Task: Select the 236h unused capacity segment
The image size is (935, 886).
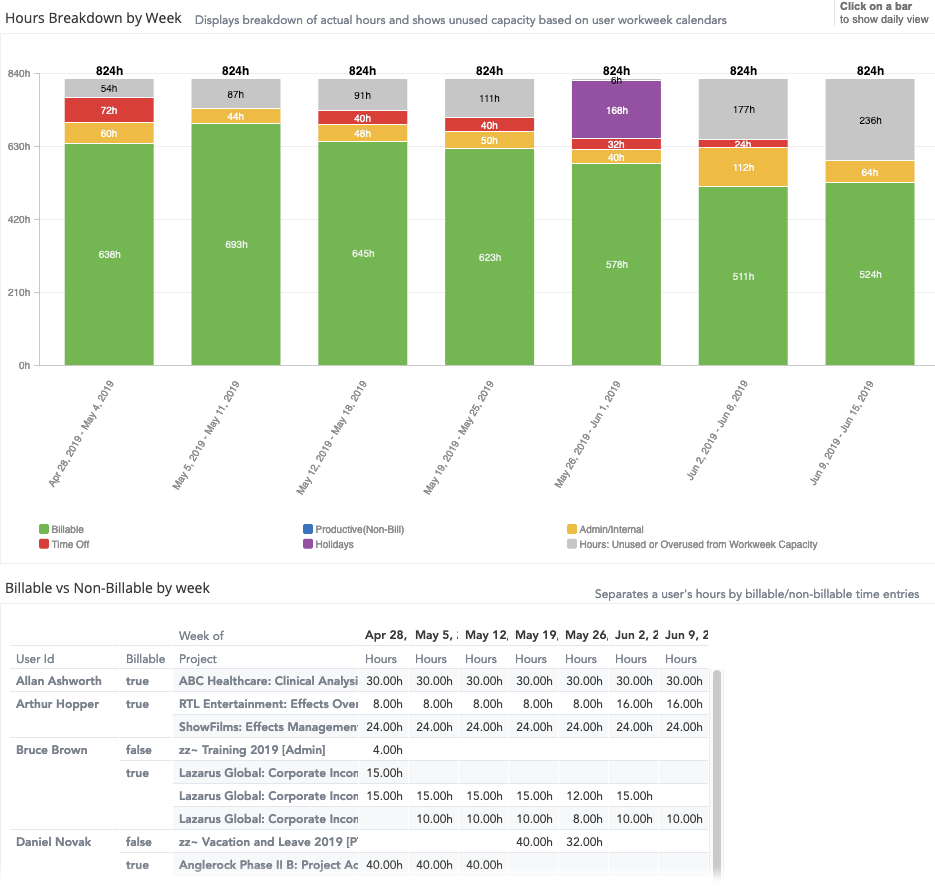Action: tap(870, 120)
